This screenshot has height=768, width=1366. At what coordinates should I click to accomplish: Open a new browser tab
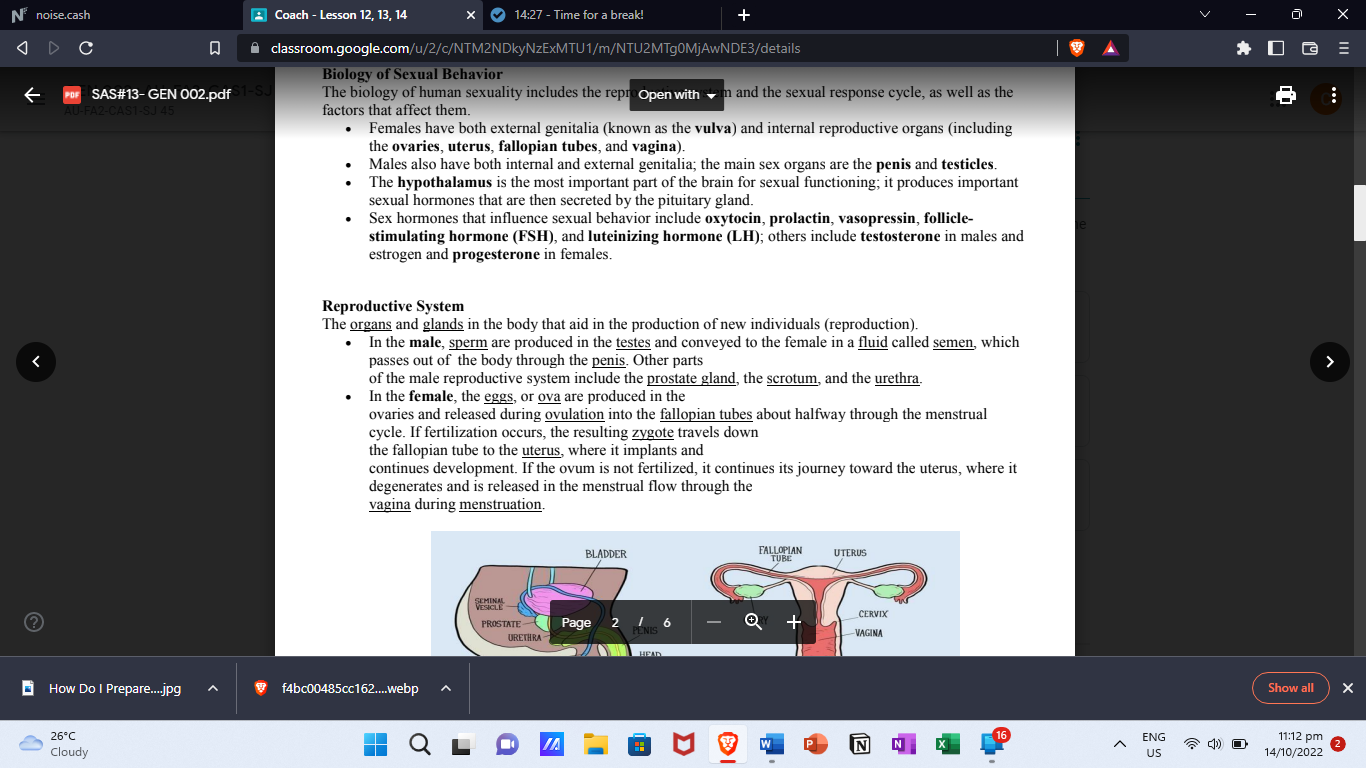(743, 15)
